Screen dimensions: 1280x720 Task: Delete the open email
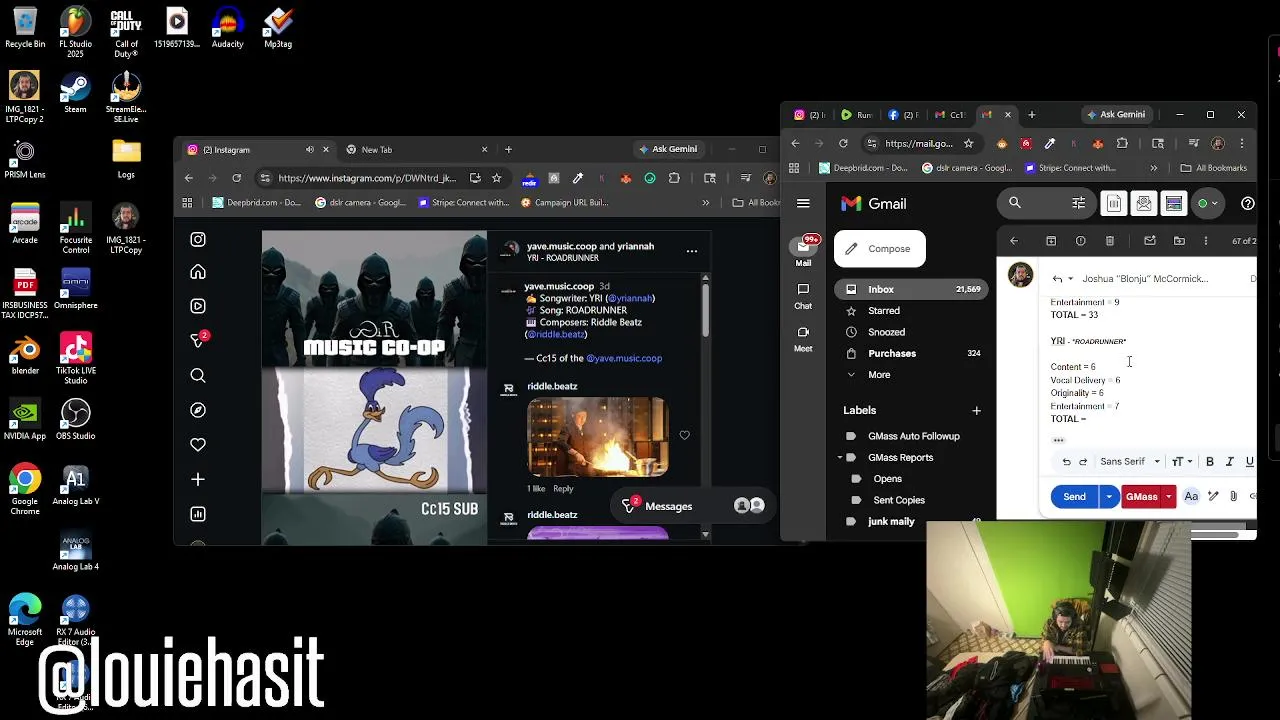coord(1110,241)
